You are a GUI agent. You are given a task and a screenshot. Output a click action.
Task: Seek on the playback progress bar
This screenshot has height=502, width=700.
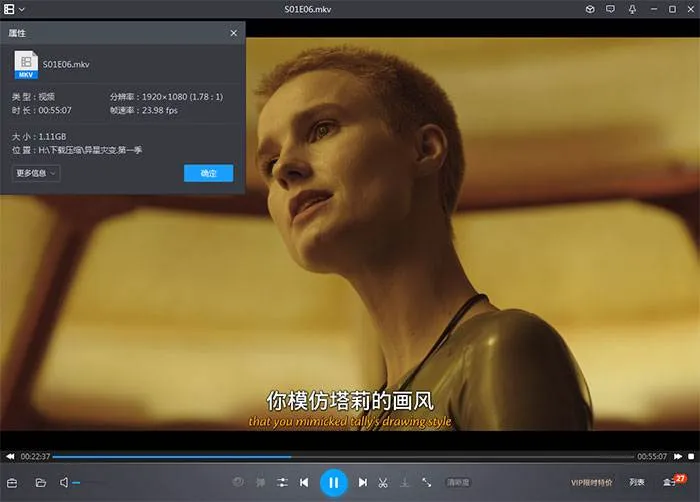point(343,457)
